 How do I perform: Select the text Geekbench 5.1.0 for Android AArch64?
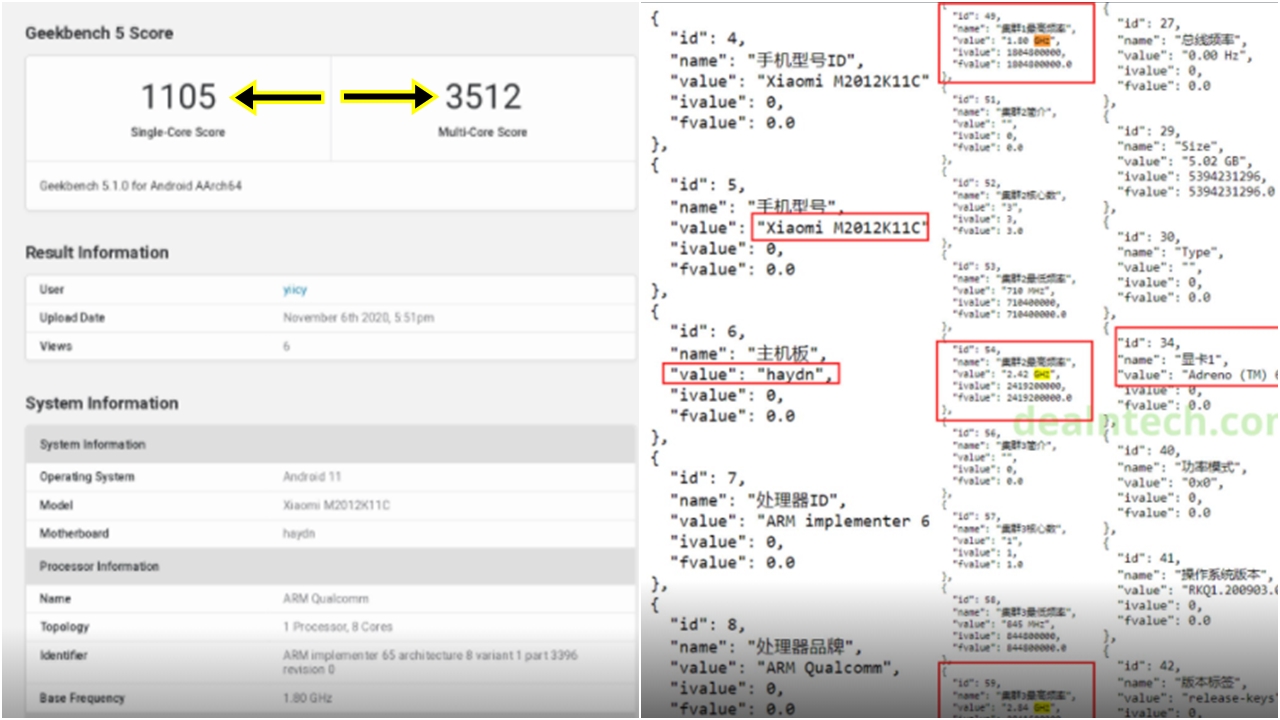coord(141,186)
